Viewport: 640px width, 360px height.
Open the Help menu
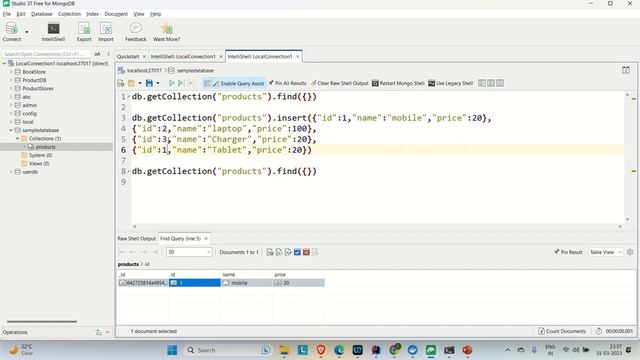point(156,14)
